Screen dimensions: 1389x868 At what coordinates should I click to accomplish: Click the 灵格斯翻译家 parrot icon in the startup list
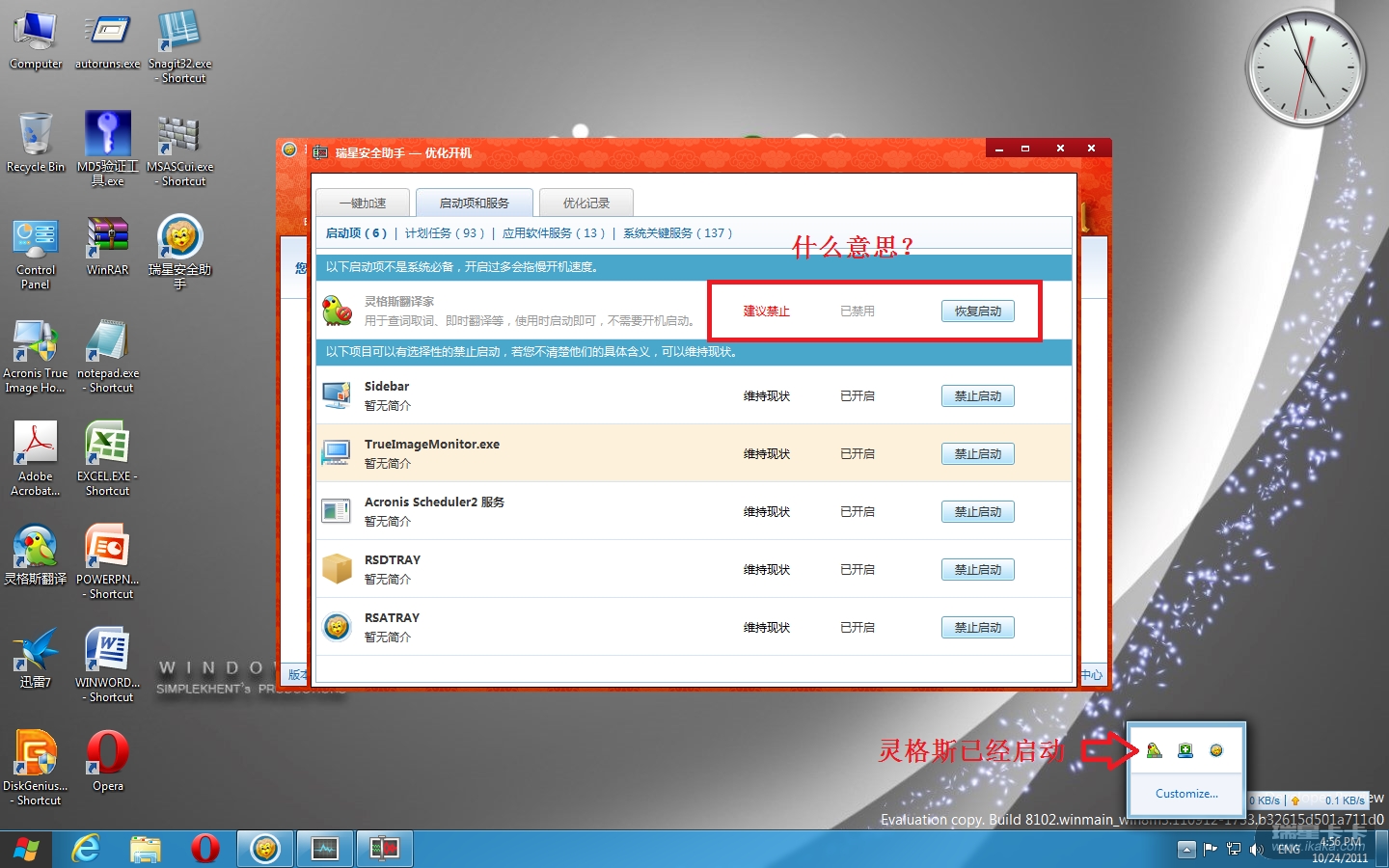coord(337,311)
